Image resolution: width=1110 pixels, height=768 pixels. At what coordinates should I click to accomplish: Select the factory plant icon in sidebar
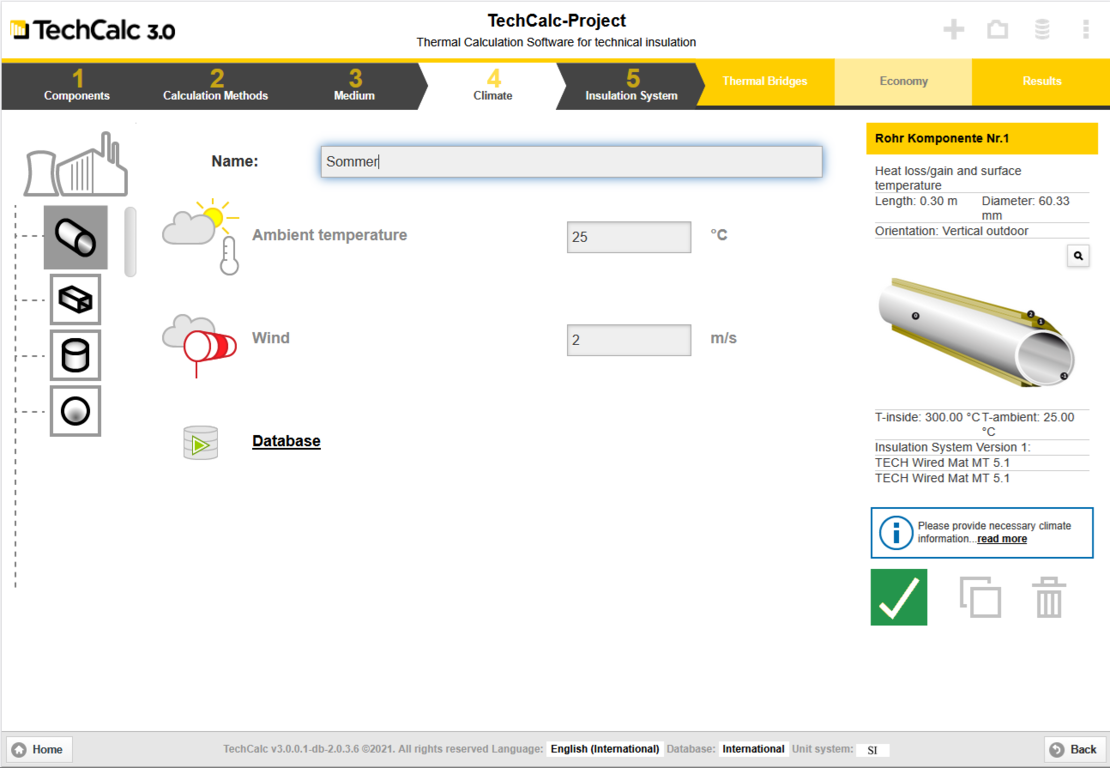point(76,164)
